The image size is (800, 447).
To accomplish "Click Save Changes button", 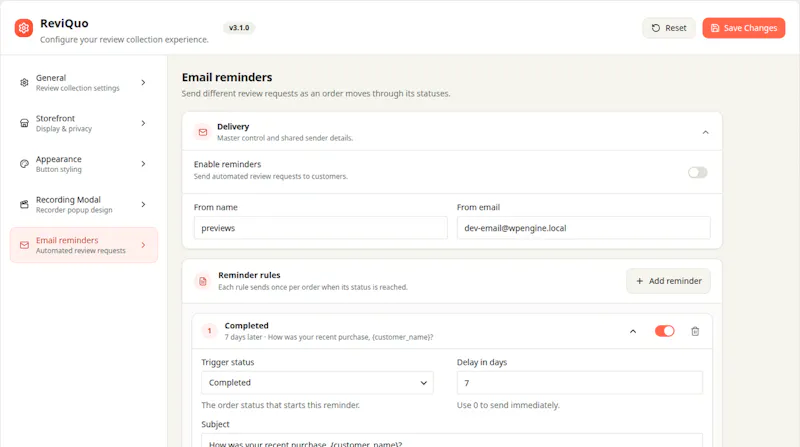I will click(744, 28).
